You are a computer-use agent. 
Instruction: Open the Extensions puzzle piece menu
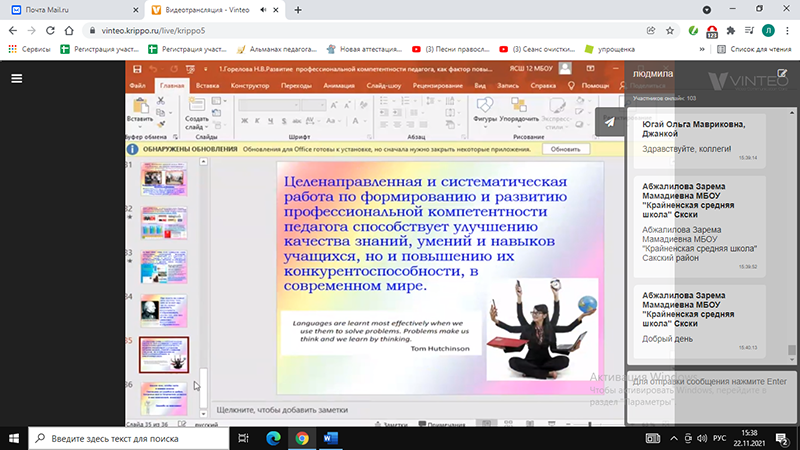(x=731, y=31)
